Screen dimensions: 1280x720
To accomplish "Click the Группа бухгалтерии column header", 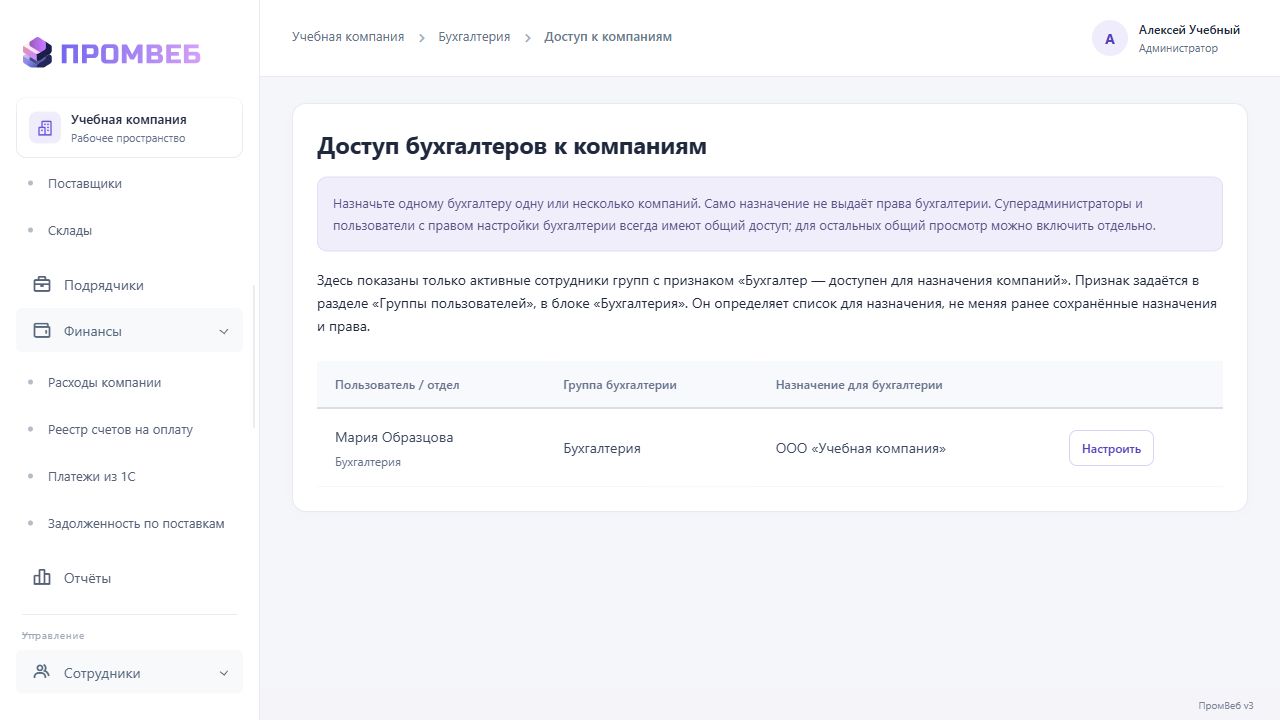I will pyautogui.click(x=620, y=385).
